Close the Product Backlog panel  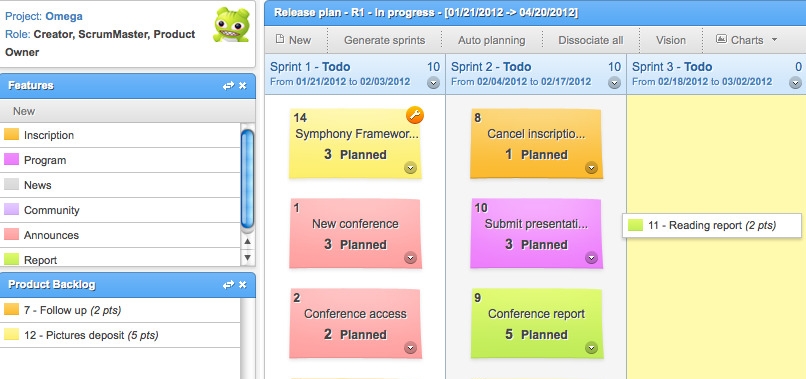point(243,285)
